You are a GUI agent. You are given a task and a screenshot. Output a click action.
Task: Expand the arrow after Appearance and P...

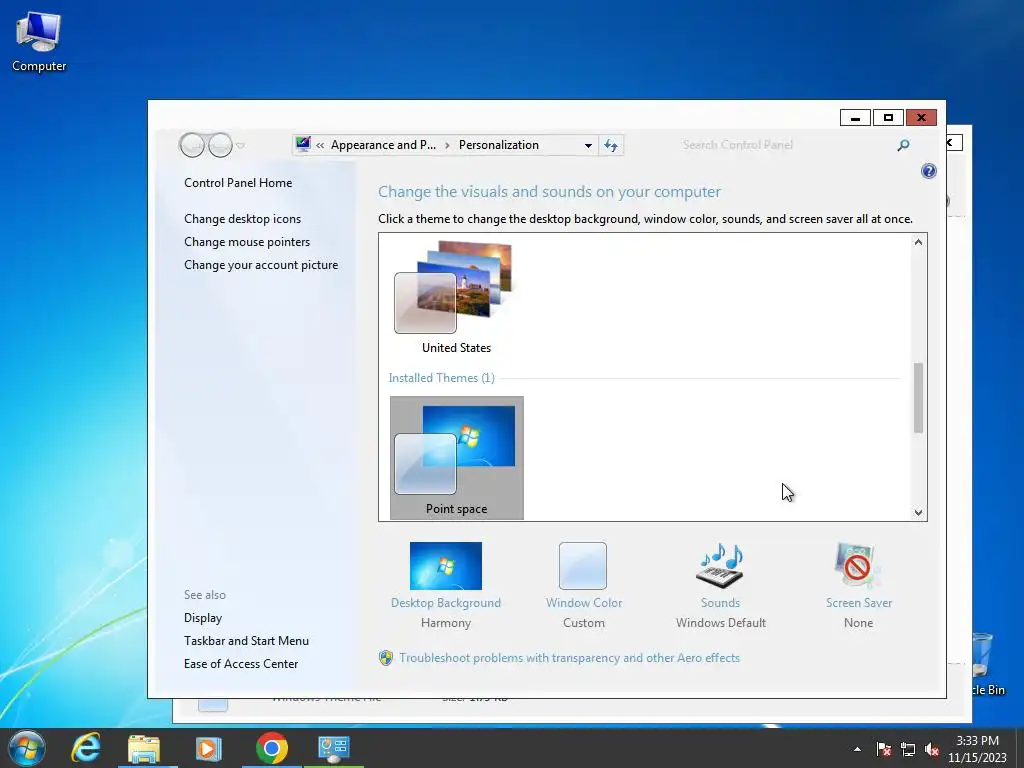click(x=447, y=145)
